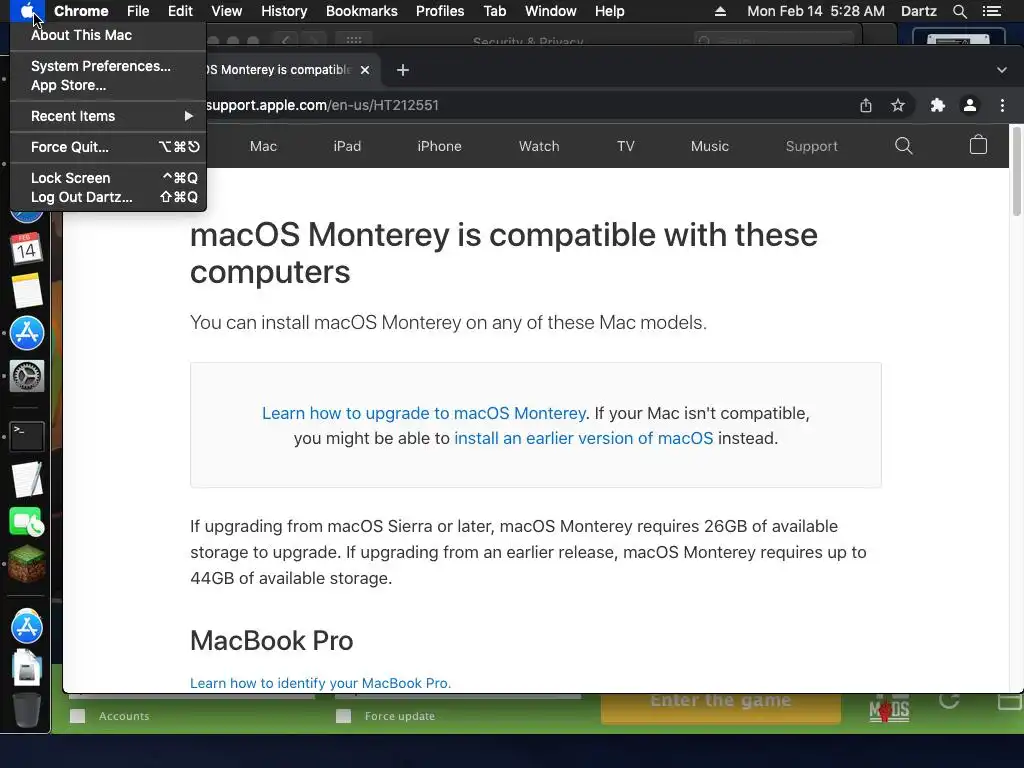This screenshot has width=1024, height=768.
Task: Follow Learn how to upgrade to macOS Monterey link
Action: pos(424,413)
